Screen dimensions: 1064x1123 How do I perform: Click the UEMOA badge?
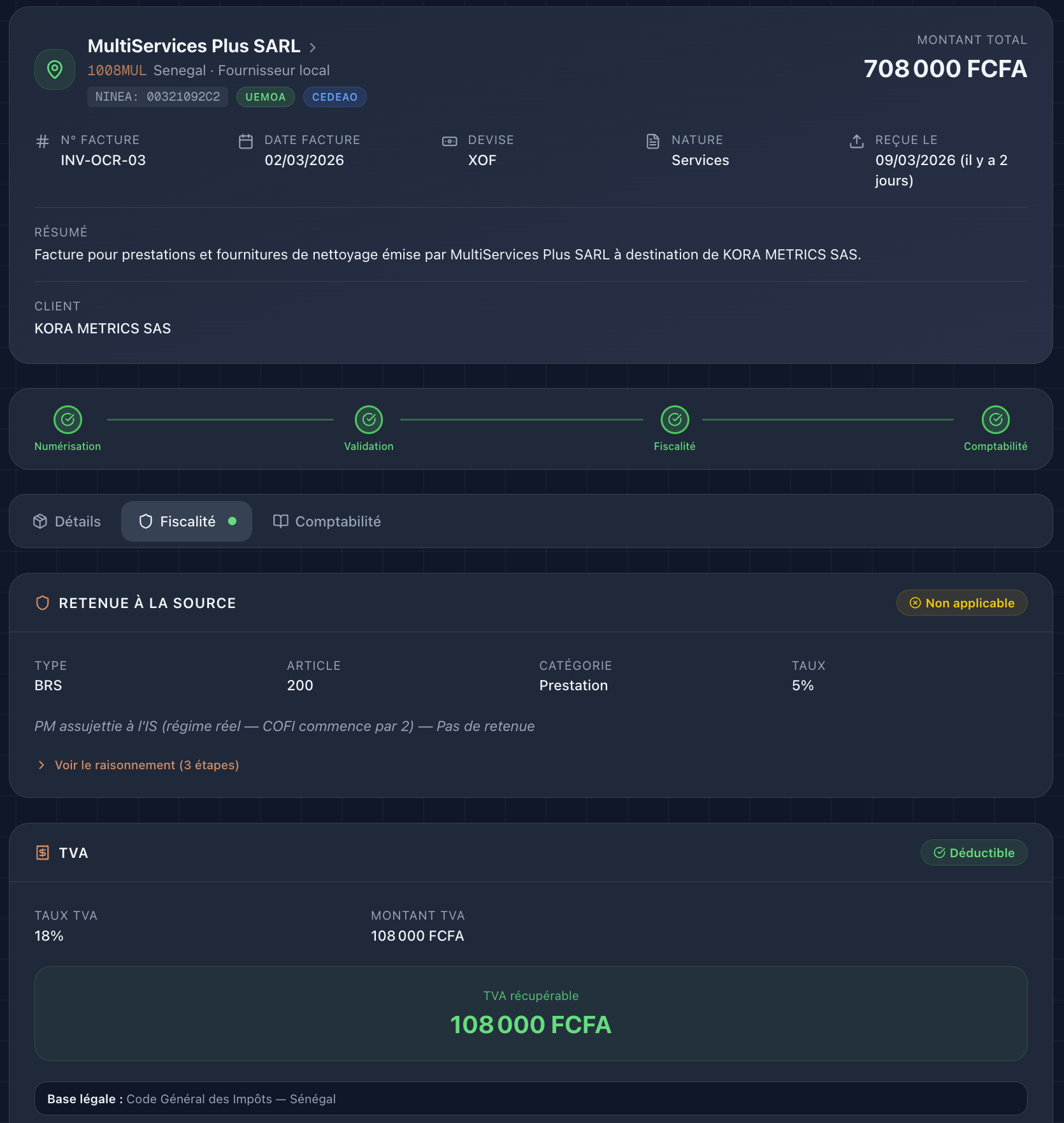pyautogui.click(x=265, y=97)
